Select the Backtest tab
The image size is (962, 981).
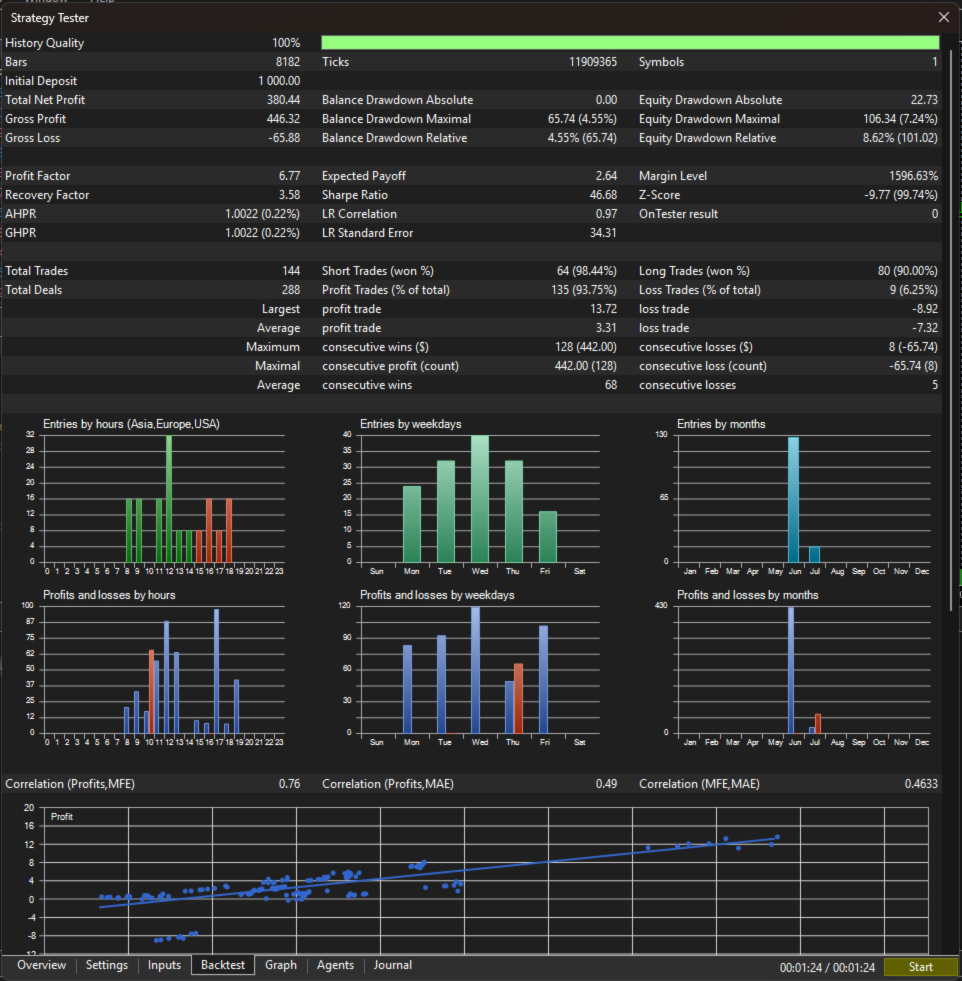(223, 965)
